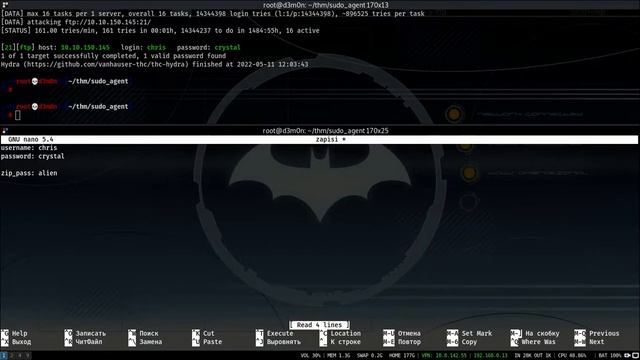This screenshot has width=640, height=360.
Task: Click the Отмена (undo) shortcut
Action: (402, 333)
